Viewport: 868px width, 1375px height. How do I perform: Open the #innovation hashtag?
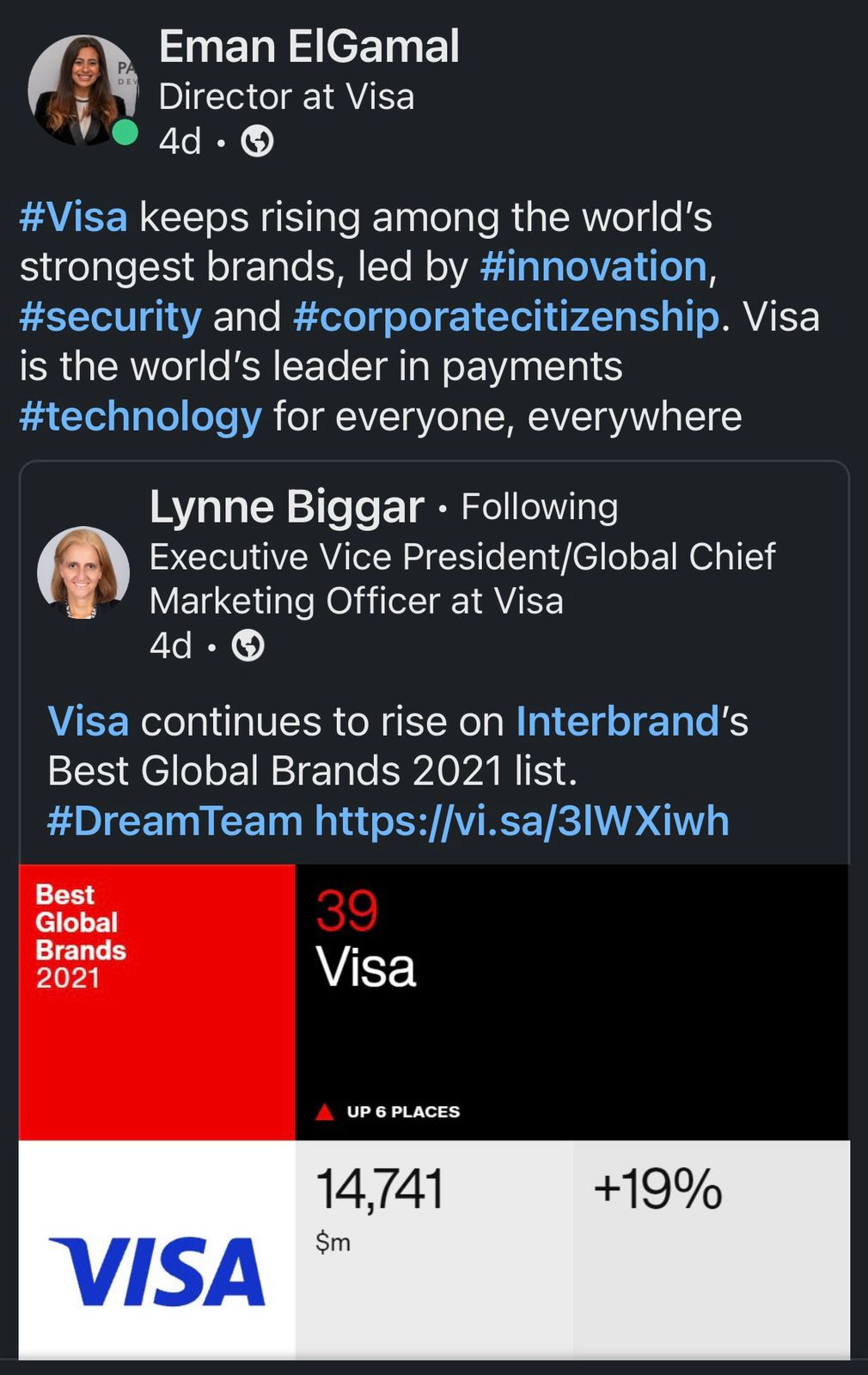click(593, 266)
